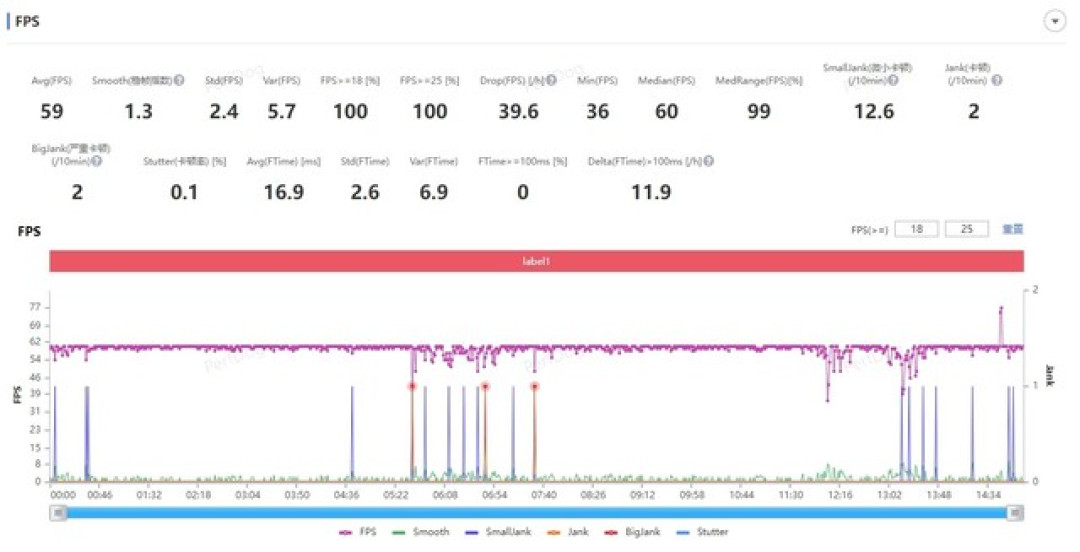Hide the BigJank series in the legend
Image resolution: width=1080 pixels, height=552 pixels.
pos(634,532)
